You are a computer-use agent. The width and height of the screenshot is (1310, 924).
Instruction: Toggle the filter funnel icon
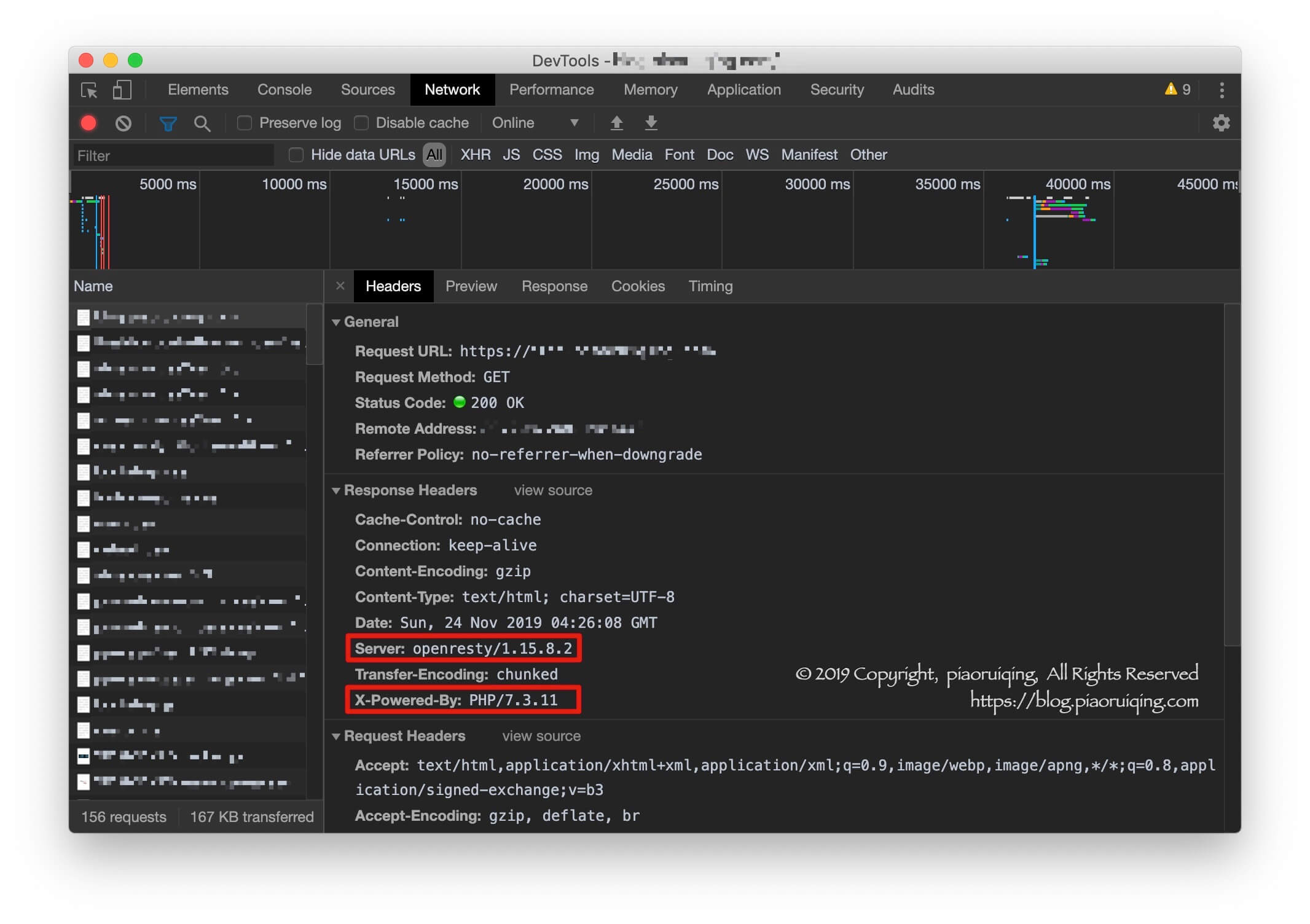pyautogui.click(x=168, y=123)
